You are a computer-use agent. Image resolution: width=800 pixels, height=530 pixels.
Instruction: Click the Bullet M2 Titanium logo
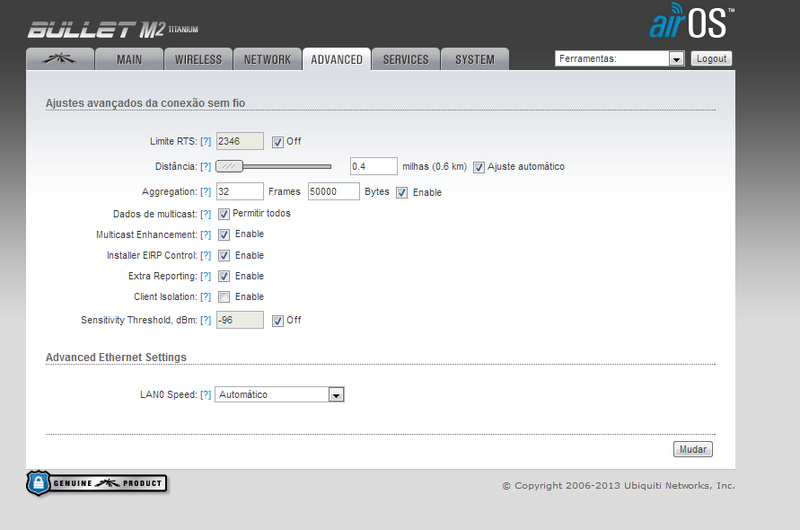(113, 30)
